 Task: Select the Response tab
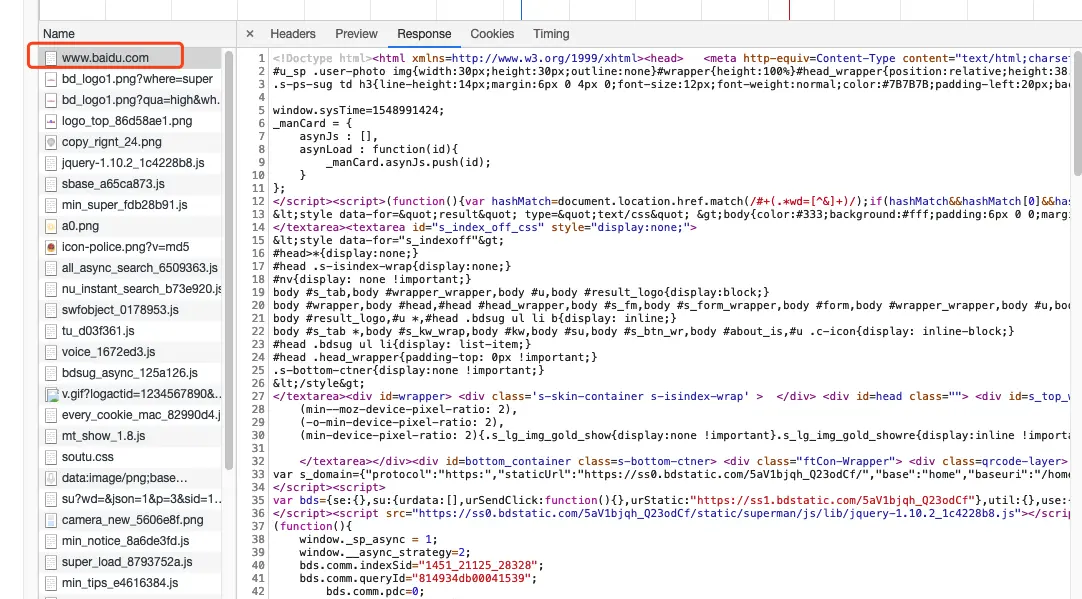pyautogui.click(x=424, y=34)
